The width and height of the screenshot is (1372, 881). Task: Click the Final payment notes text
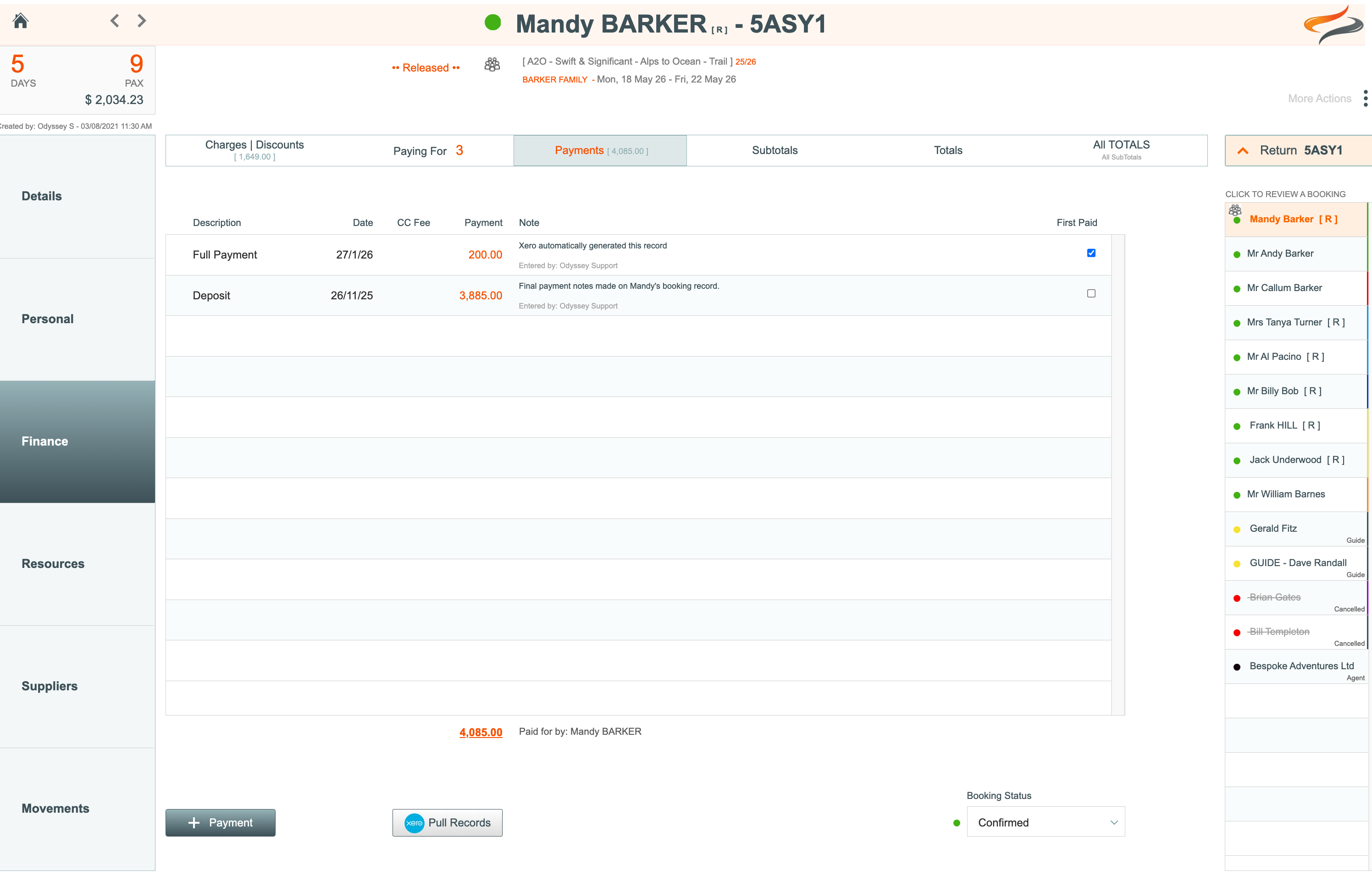pyautogui.click(x=619, y=286)
